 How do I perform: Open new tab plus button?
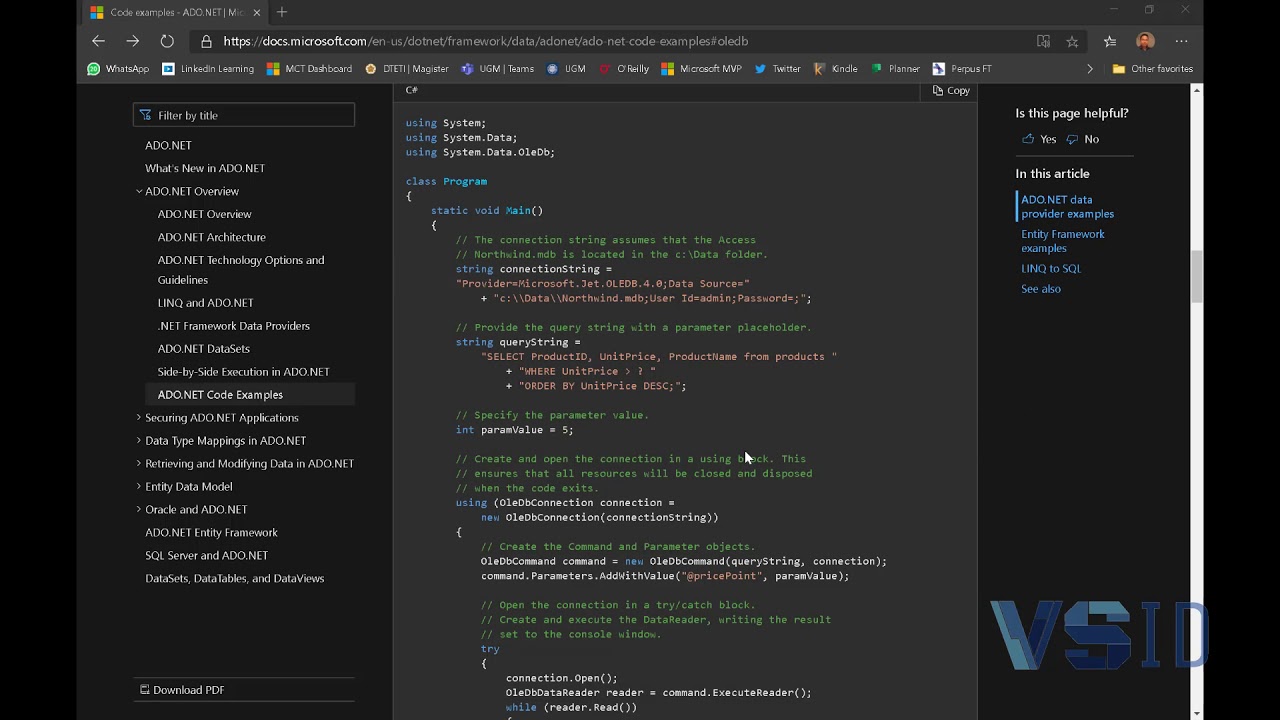point(282,12)
